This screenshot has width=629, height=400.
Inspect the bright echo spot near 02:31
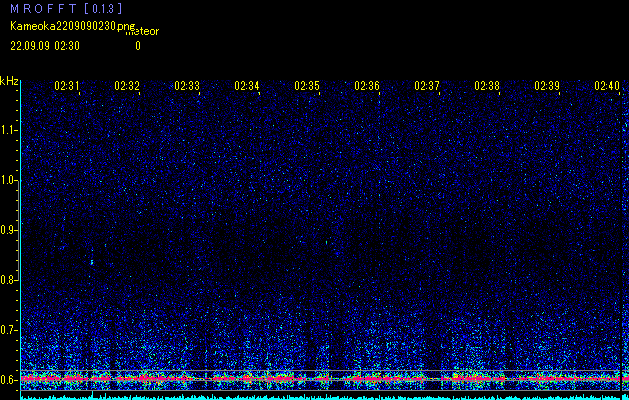point(92,262)
